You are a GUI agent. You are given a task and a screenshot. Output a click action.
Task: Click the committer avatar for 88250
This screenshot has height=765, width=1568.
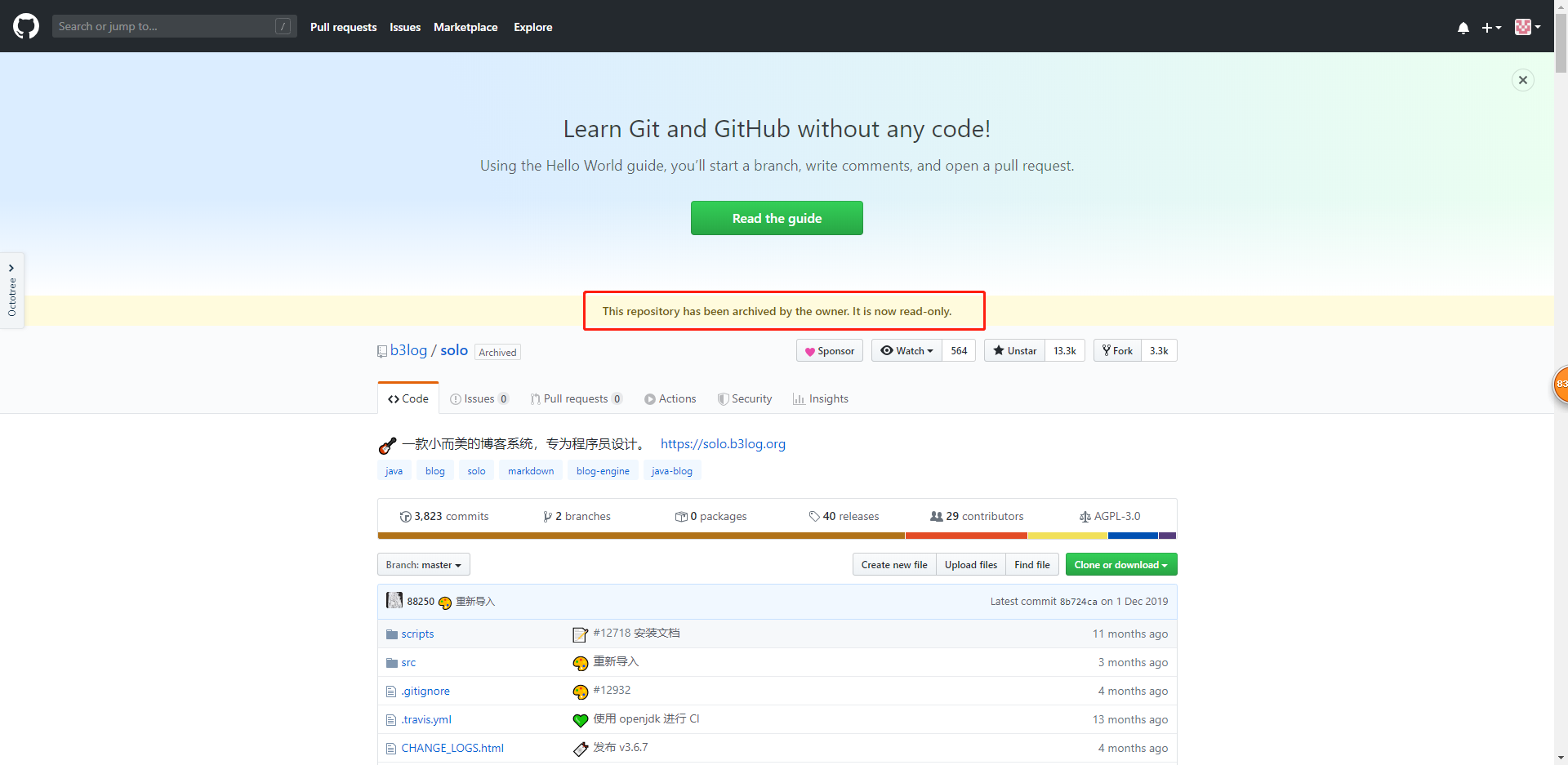394,601
